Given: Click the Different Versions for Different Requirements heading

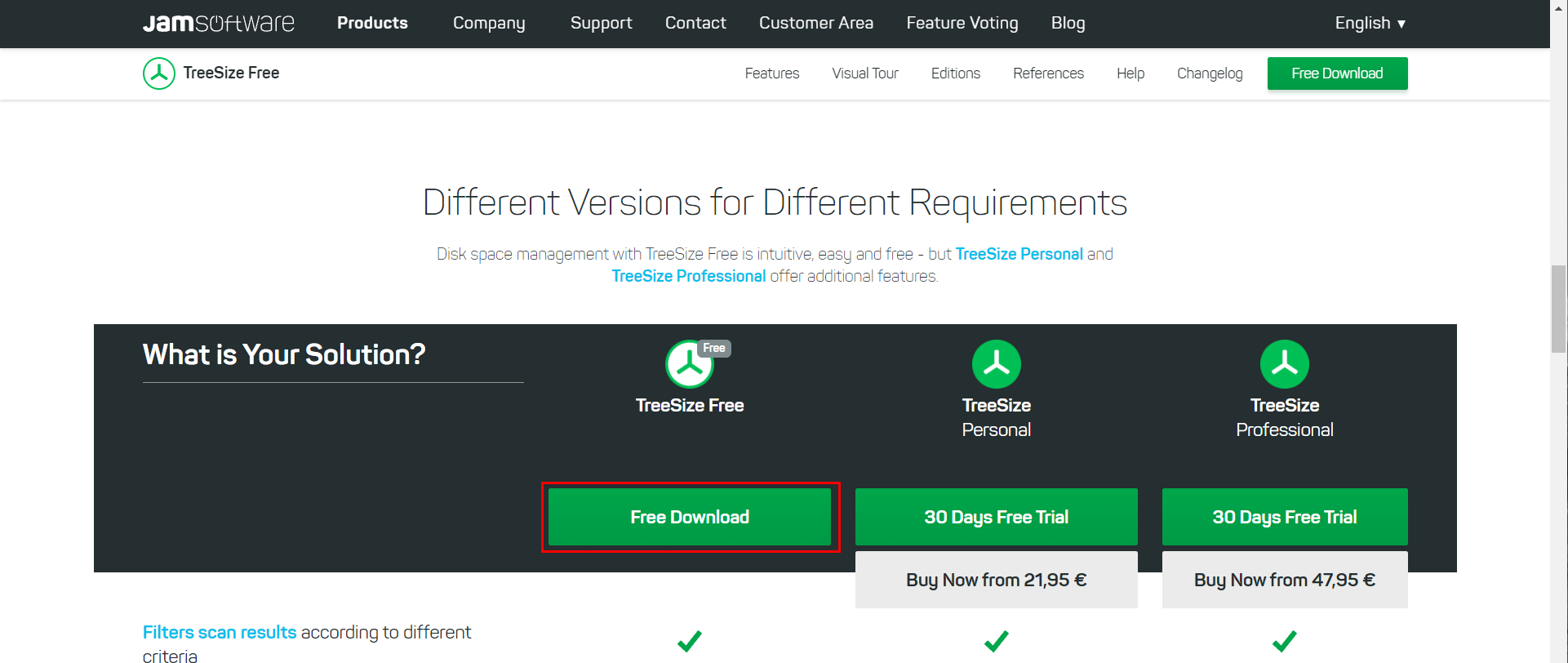Looking at the screenshot, I should point(775,202).
